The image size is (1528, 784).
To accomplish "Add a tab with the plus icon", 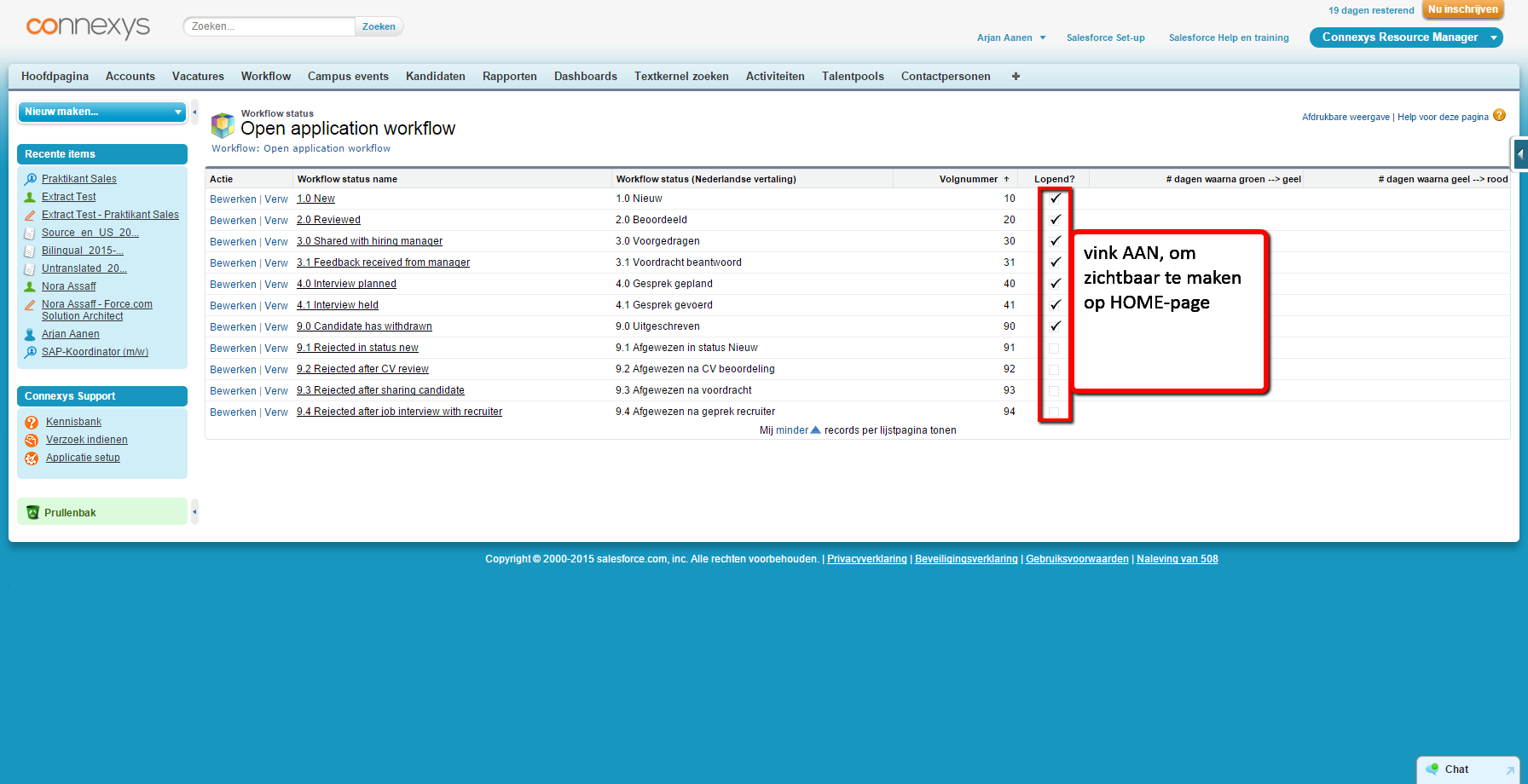I will tap(1016, 76).
